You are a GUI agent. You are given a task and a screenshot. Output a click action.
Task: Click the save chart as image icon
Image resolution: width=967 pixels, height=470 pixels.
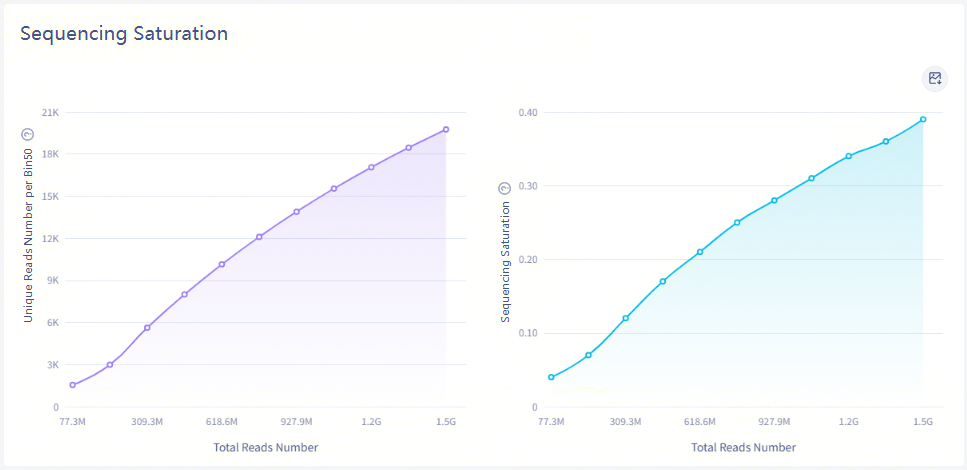[935, 78]
